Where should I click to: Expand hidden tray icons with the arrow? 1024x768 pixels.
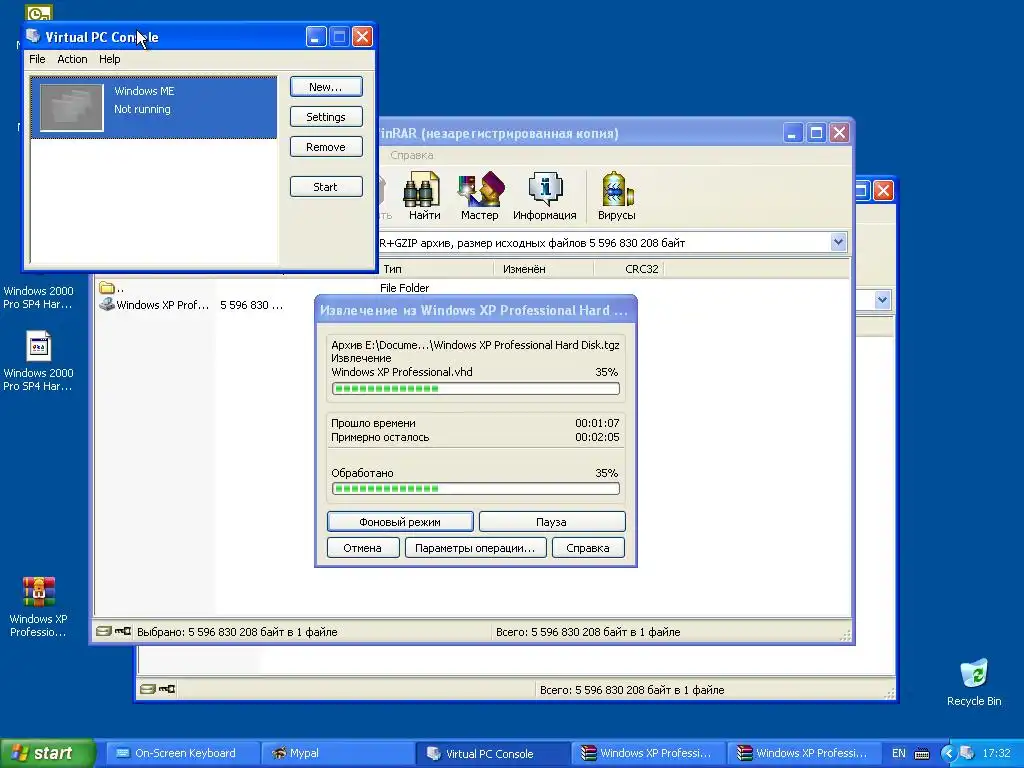click(948, 754)
